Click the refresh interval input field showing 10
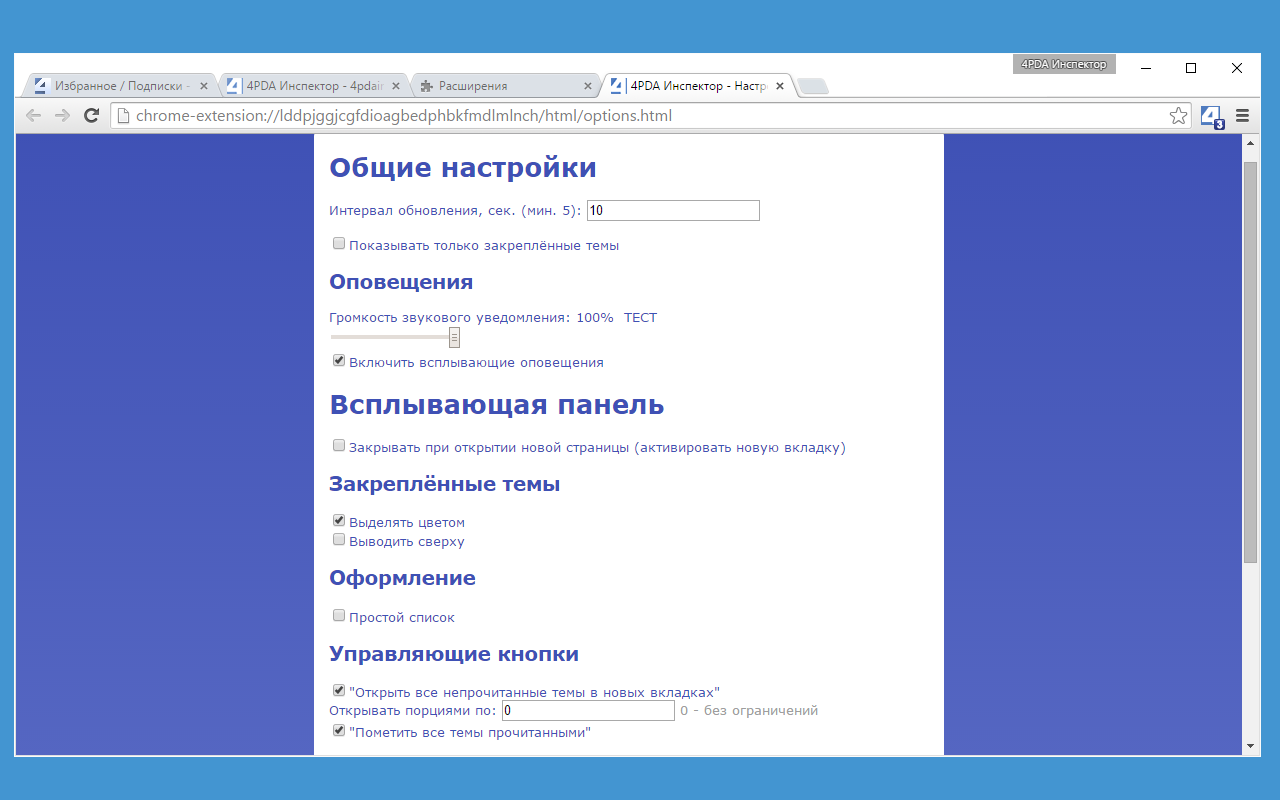This screenshot has height=800, width=1280. point(672,210)
